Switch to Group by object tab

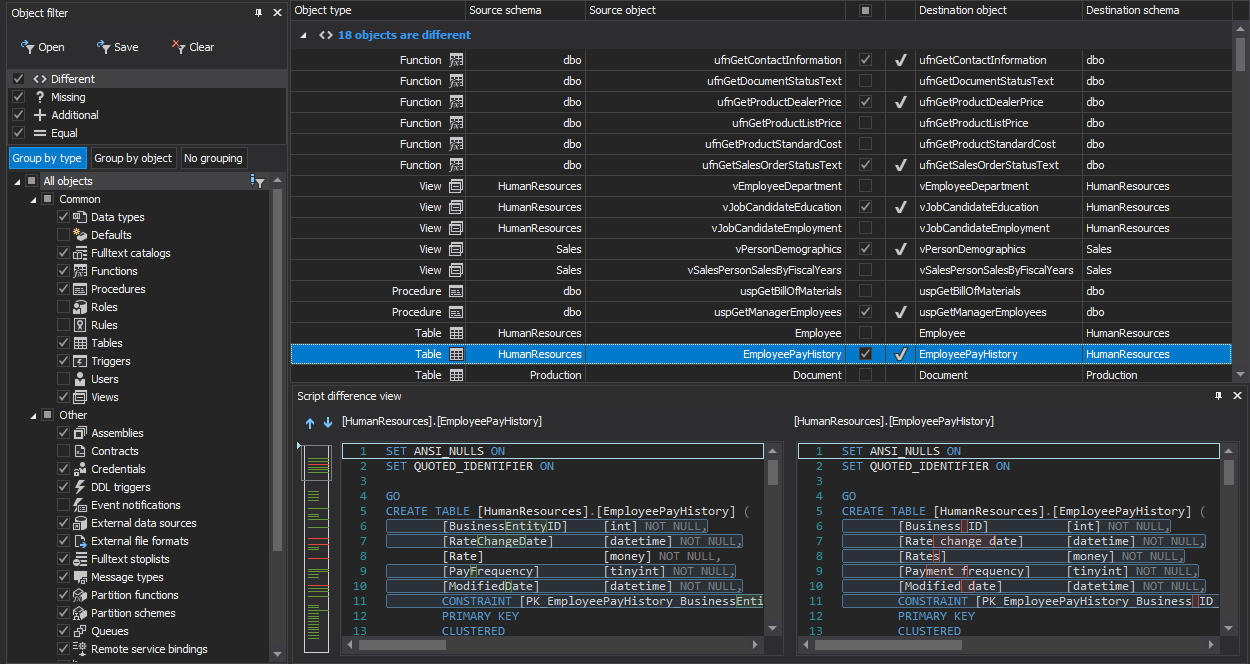point(132,158)
